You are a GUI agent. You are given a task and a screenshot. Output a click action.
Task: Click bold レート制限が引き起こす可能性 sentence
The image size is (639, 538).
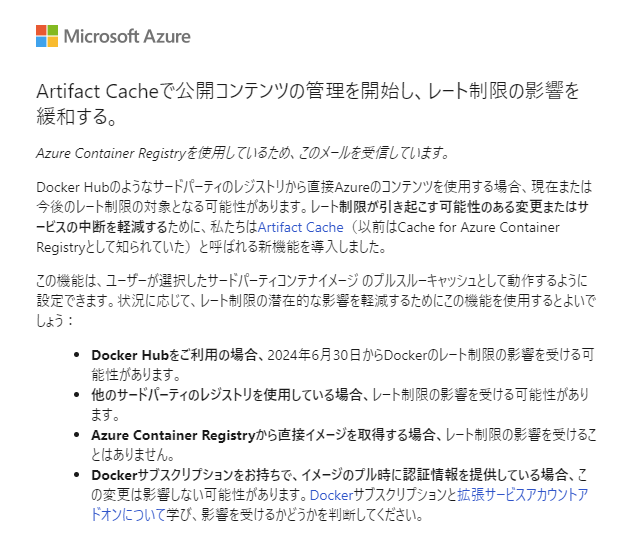coord(312,217)
